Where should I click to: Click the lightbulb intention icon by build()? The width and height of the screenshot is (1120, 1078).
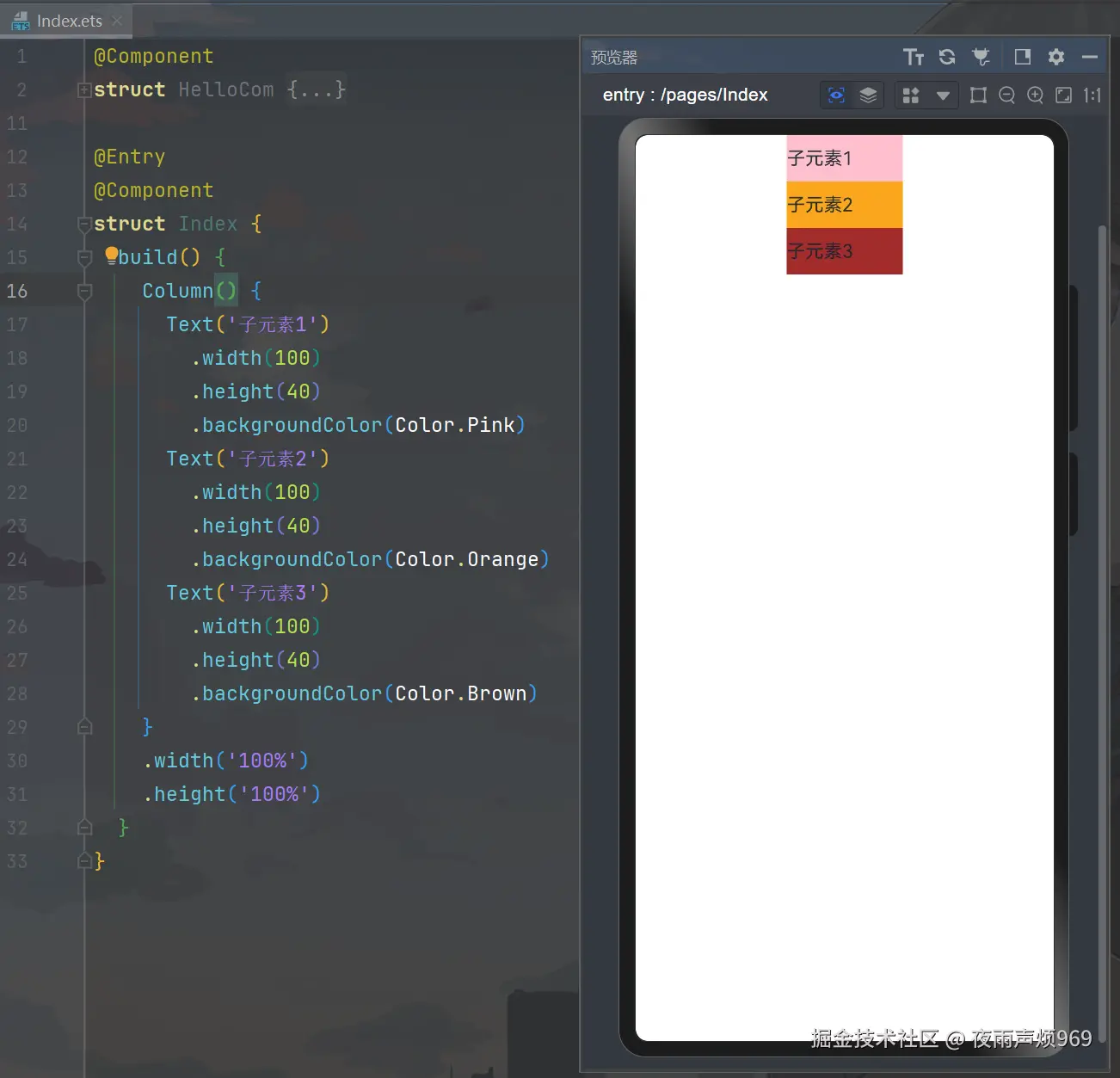click(x=112, y=256)
